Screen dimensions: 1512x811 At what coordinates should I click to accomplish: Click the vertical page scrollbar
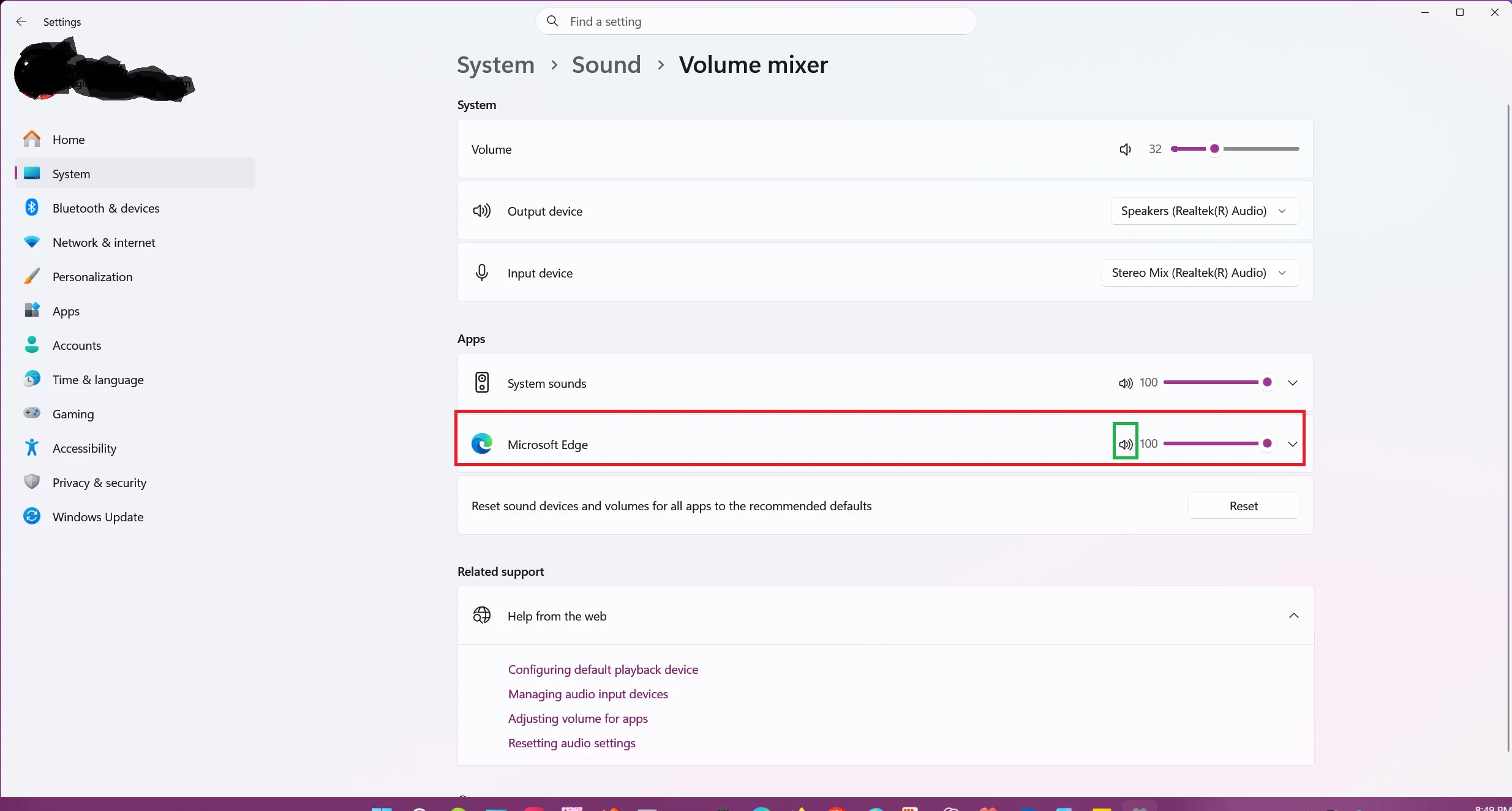point(1508,429)
